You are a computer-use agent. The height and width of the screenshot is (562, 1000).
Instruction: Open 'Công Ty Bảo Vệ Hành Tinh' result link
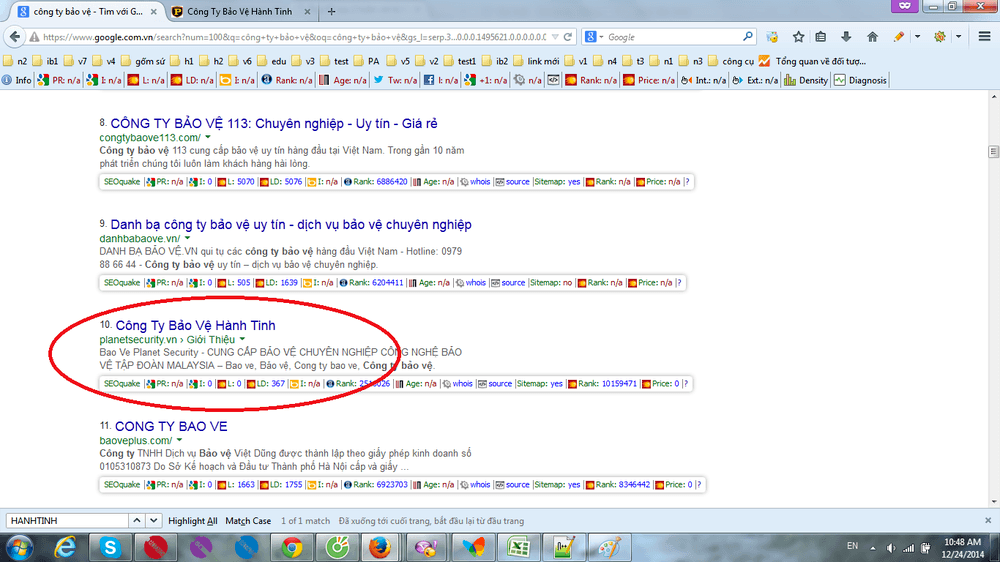[195, 325]
